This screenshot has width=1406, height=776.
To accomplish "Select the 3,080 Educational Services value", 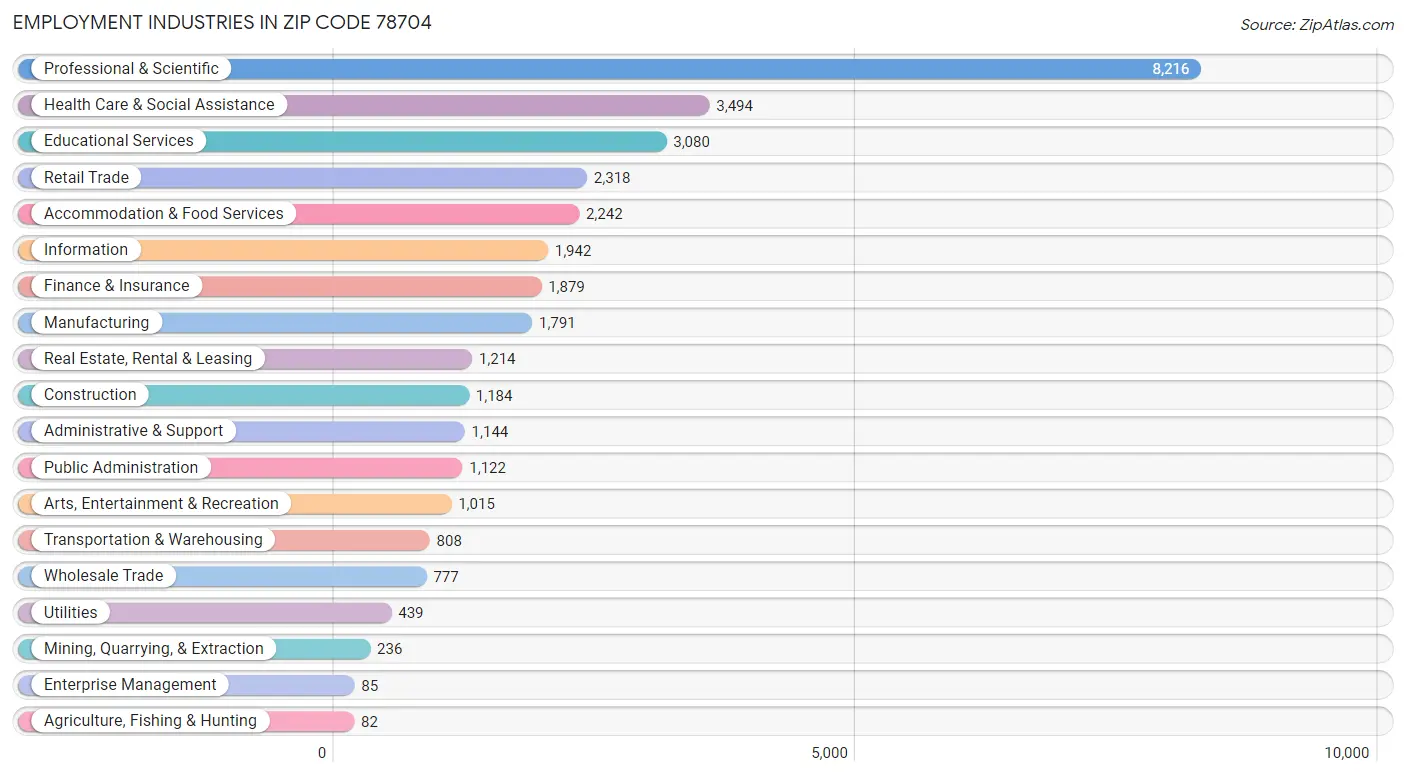I will [692, 142].
